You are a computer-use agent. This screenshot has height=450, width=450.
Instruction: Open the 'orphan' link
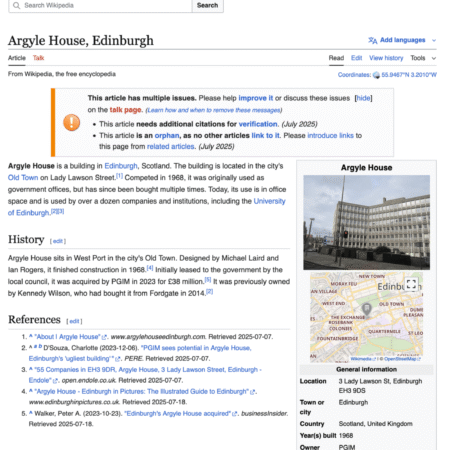tap(167, 135)
